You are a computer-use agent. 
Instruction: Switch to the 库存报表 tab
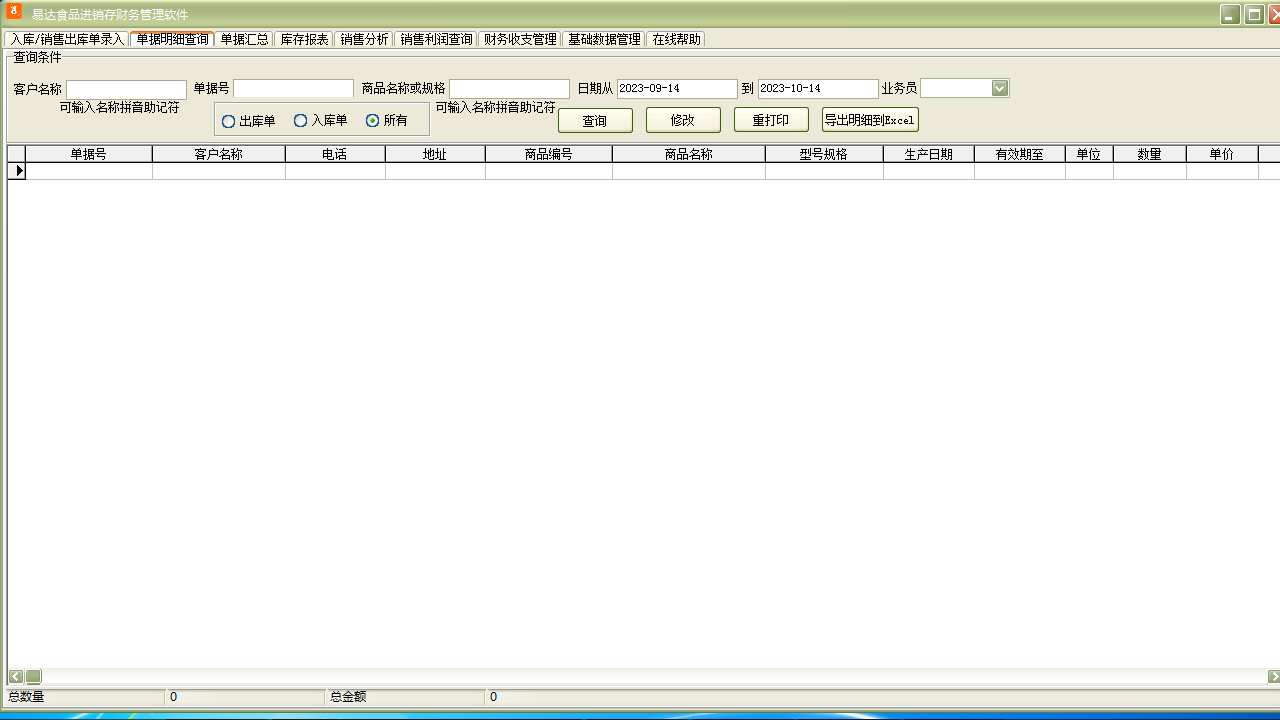pyautogui.click(x=304, y=39)
